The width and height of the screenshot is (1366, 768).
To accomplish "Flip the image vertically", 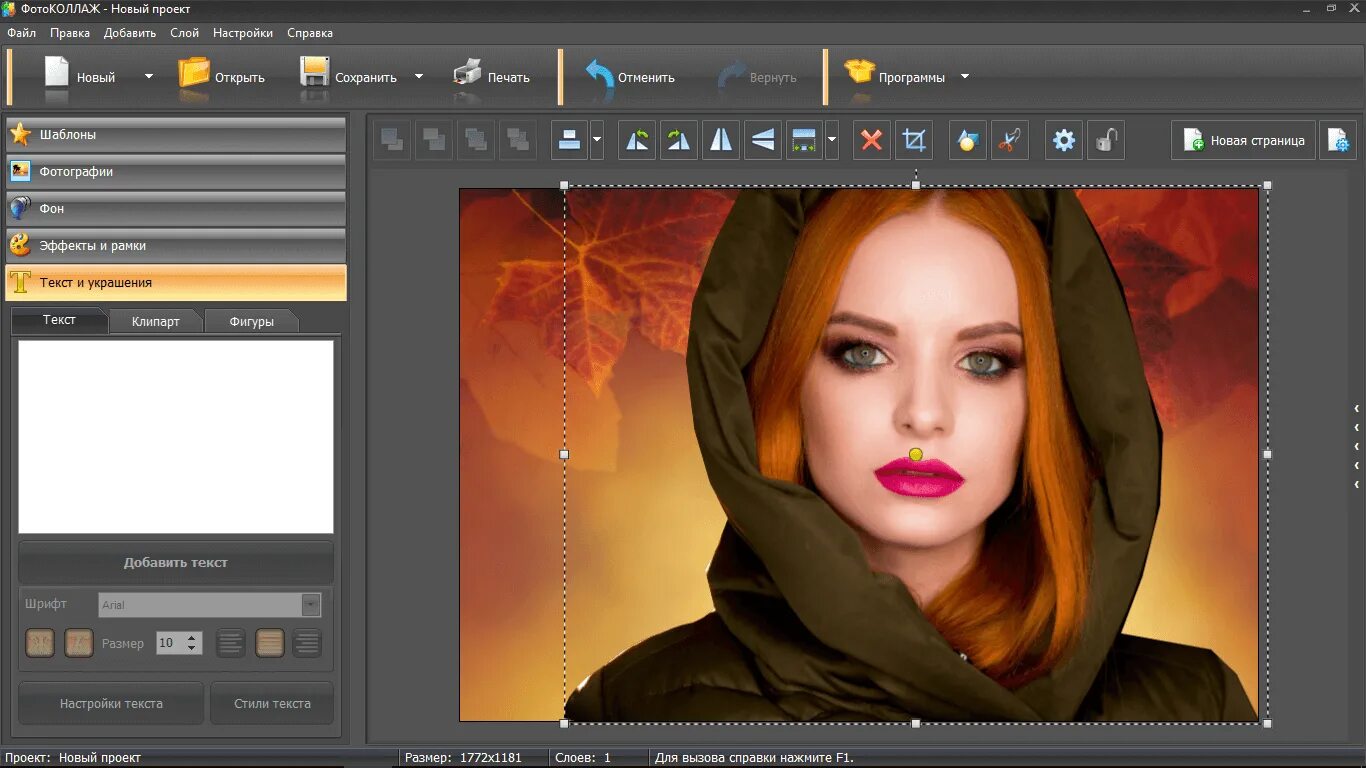I will tap(763, 141).
